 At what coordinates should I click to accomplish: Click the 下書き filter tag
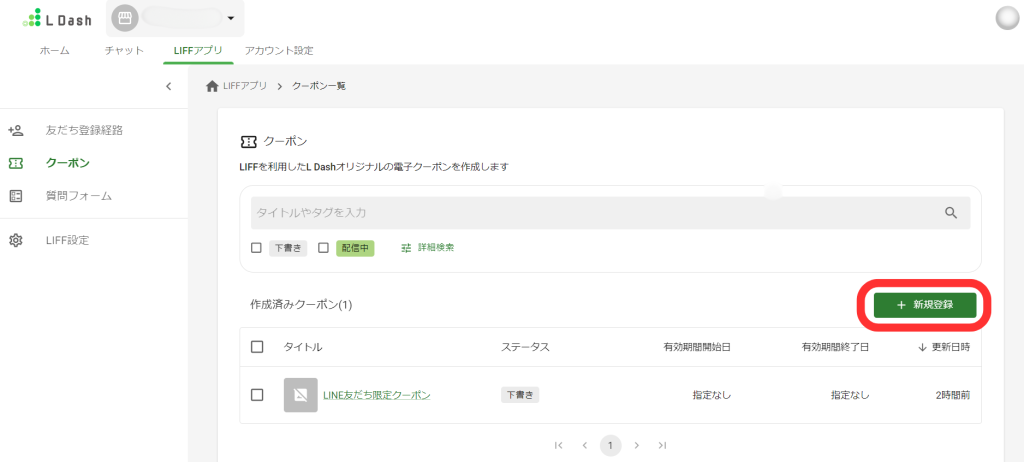tap(288, 248)
